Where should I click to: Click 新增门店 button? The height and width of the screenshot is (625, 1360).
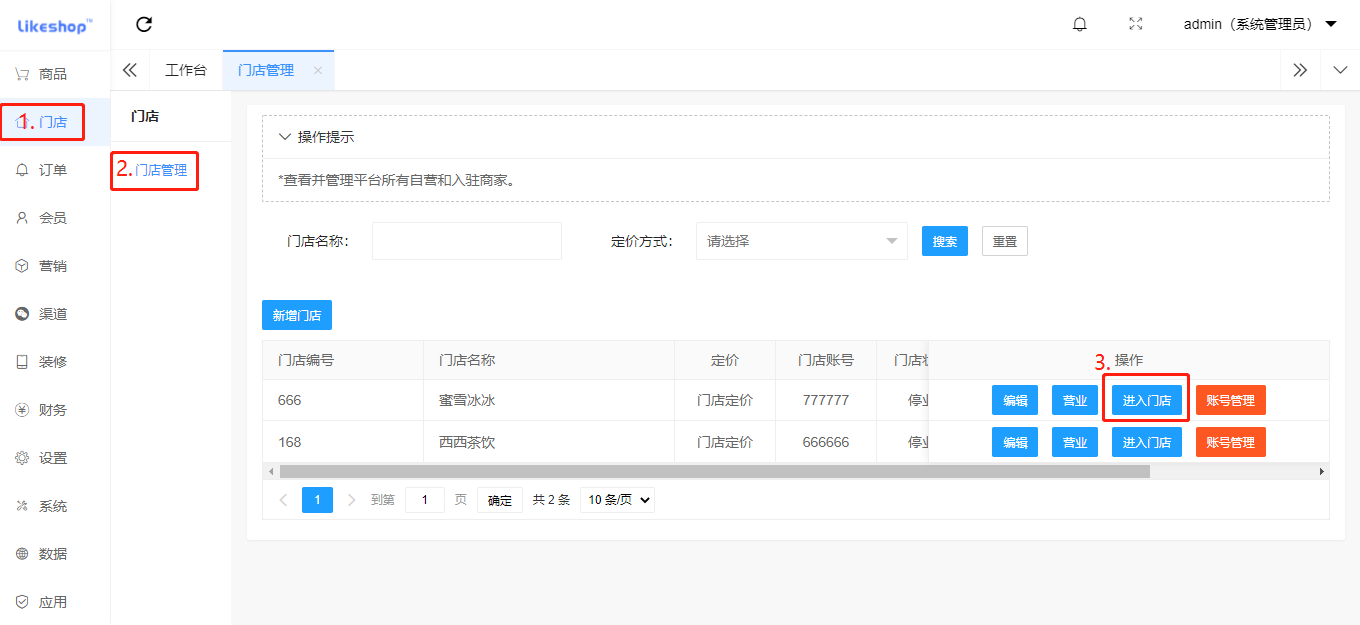[x=297, y=315]
